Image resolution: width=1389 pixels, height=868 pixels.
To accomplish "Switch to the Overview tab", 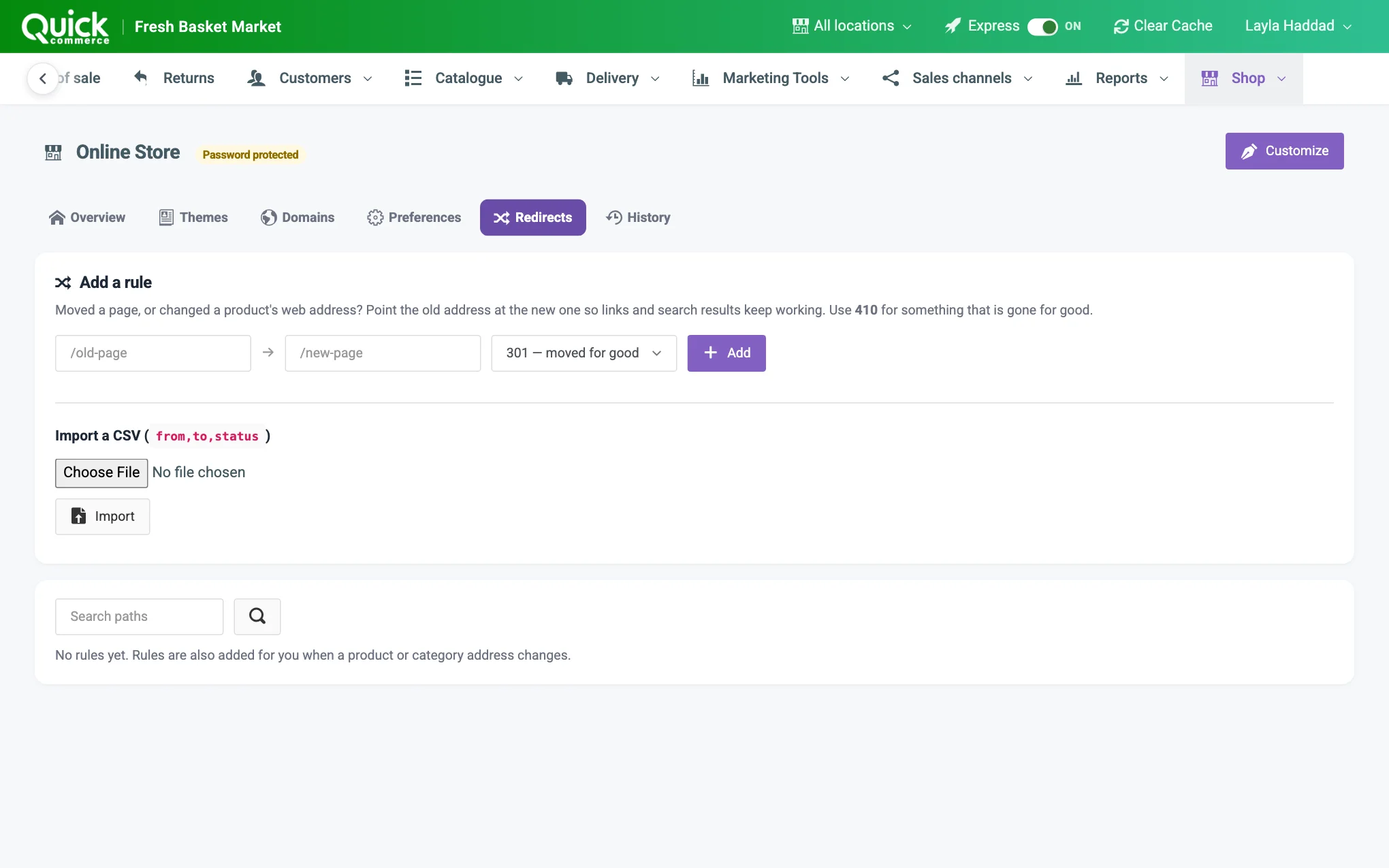I will point(87,217).
